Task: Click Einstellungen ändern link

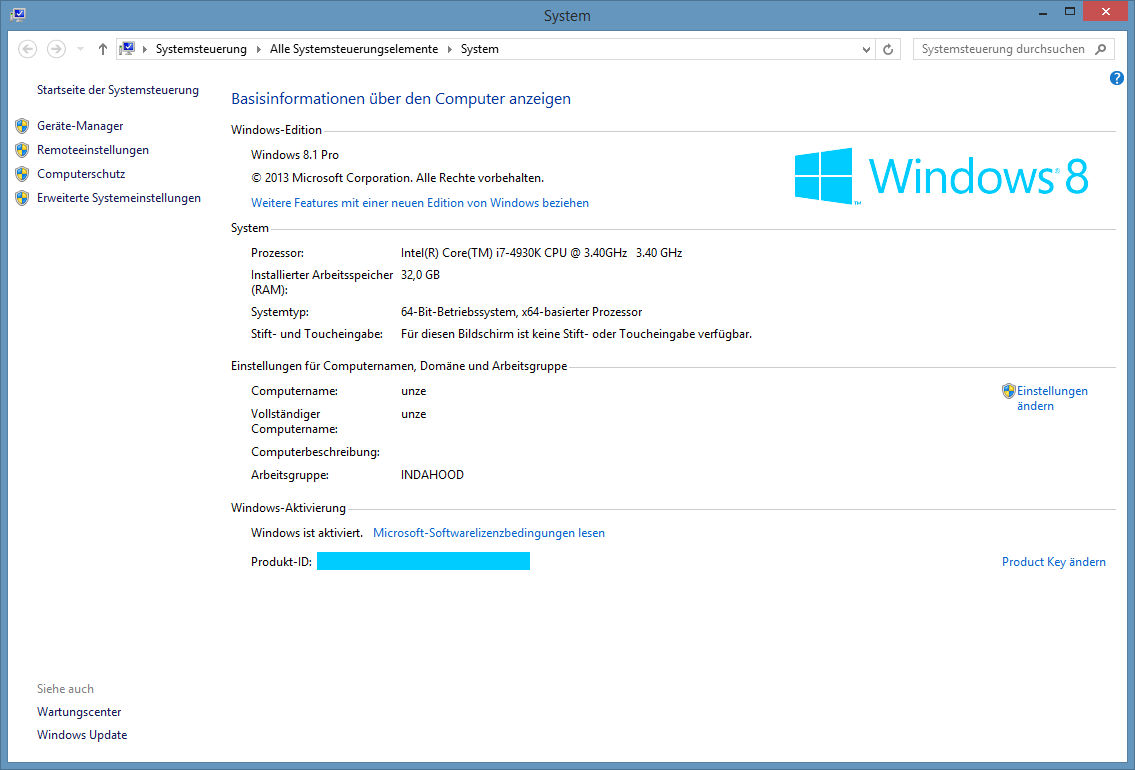Action: (x=1052, y=398)
